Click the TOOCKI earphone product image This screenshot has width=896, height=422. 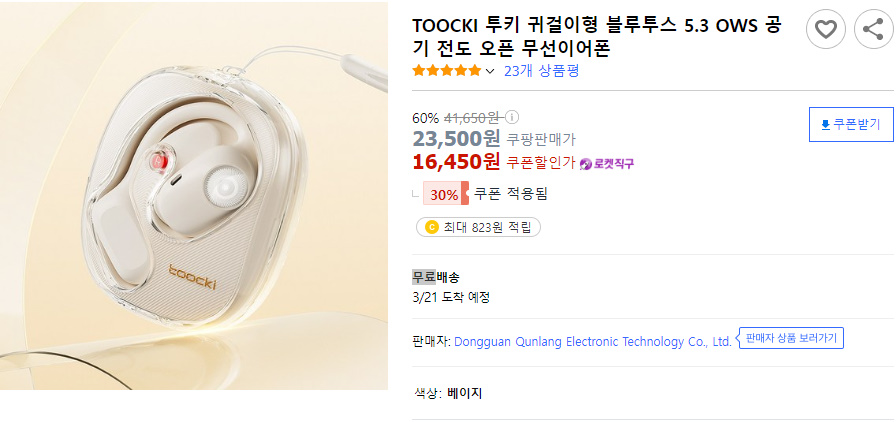[194, 196]
